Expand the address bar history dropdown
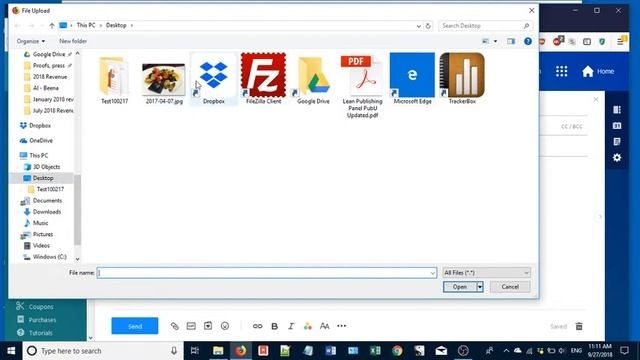 coord(418,26)
